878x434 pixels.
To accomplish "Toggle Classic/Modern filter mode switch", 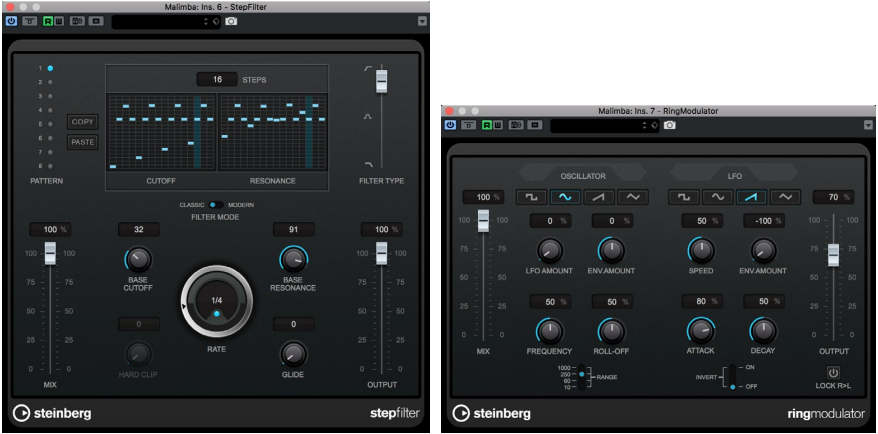I will pos(216,205).
